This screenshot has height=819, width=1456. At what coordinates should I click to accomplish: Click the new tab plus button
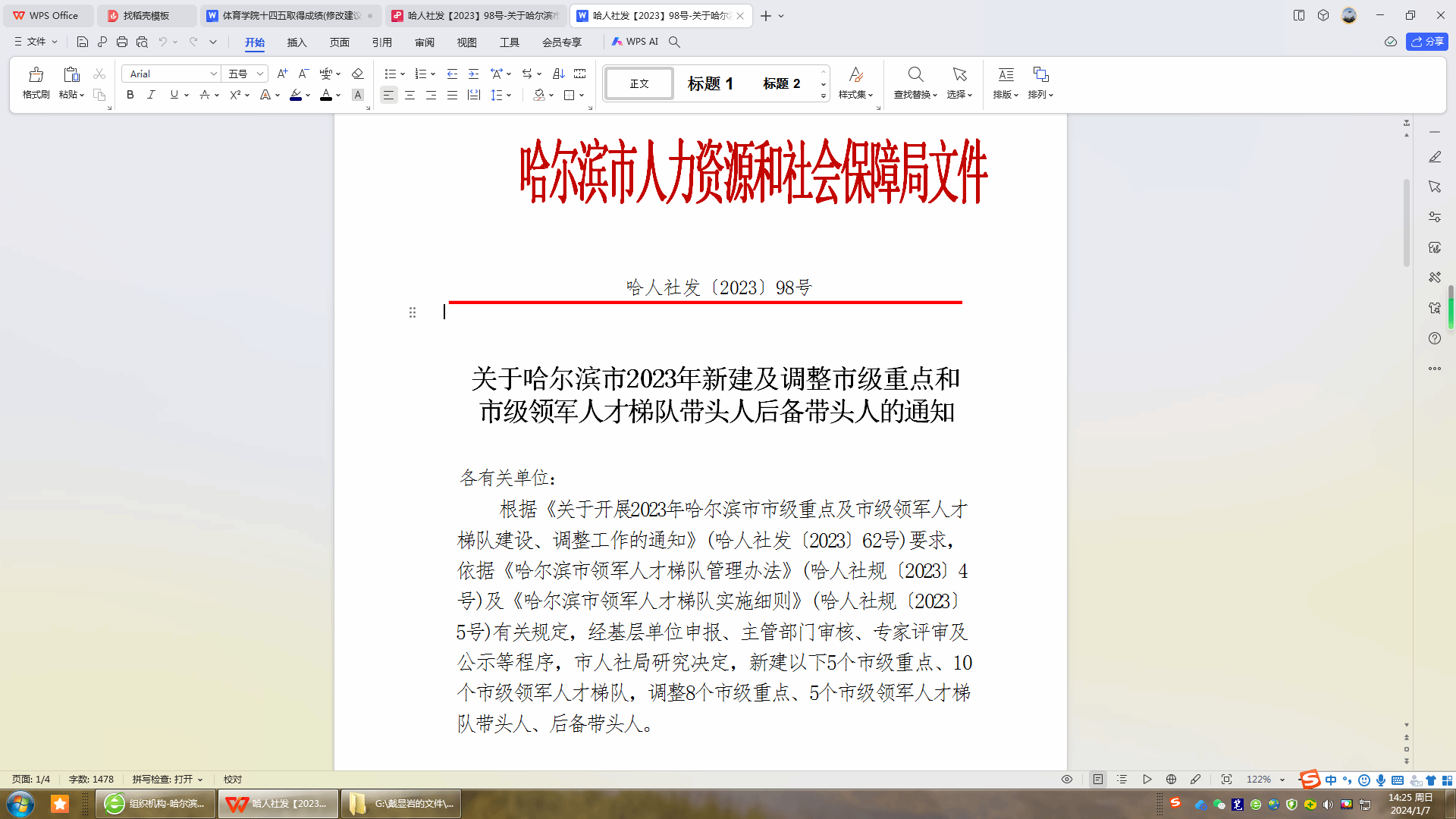766,16
